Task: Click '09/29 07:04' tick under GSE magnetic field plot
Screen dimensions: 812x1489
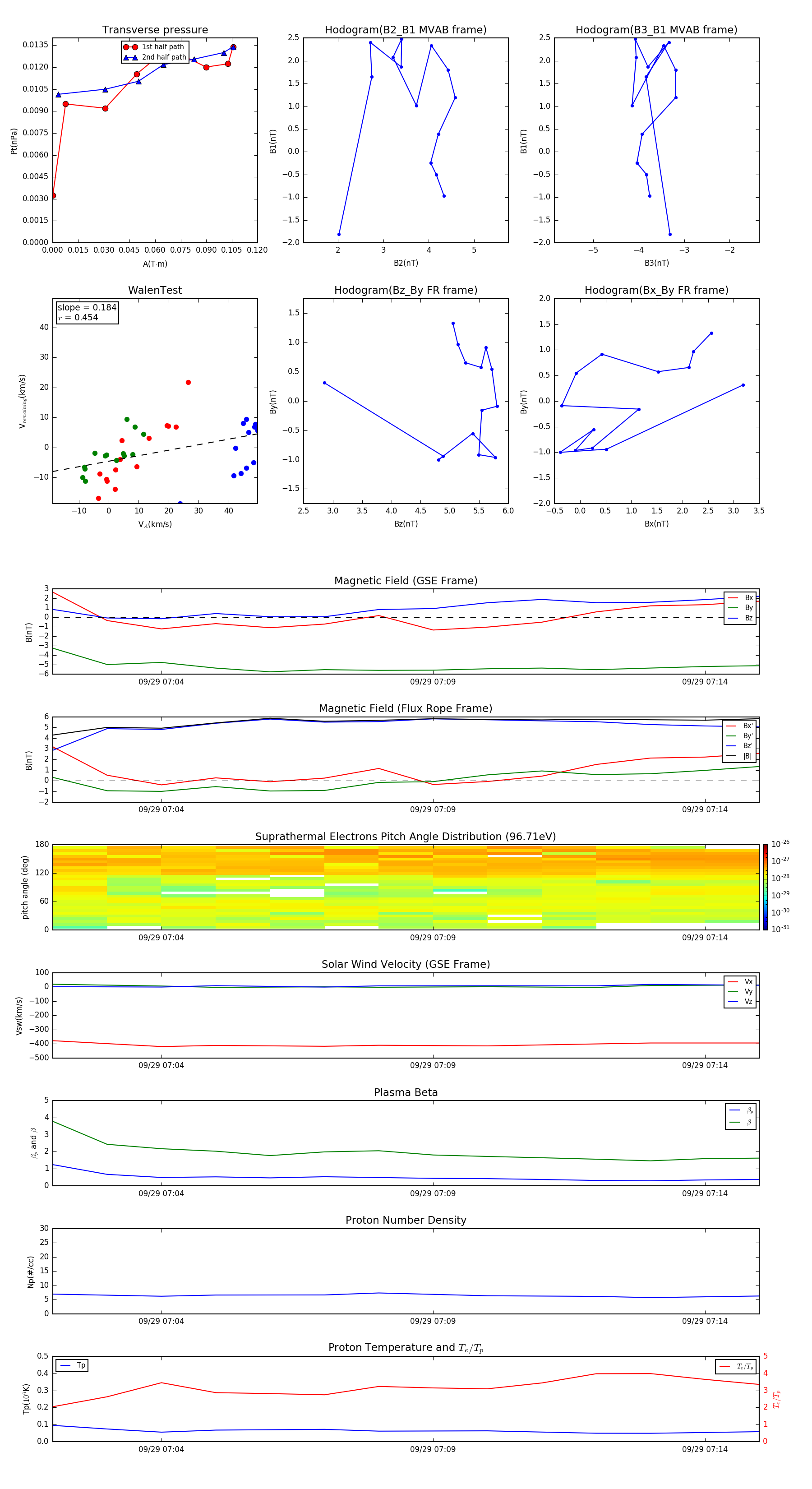Action: click(x=161, y=682)
